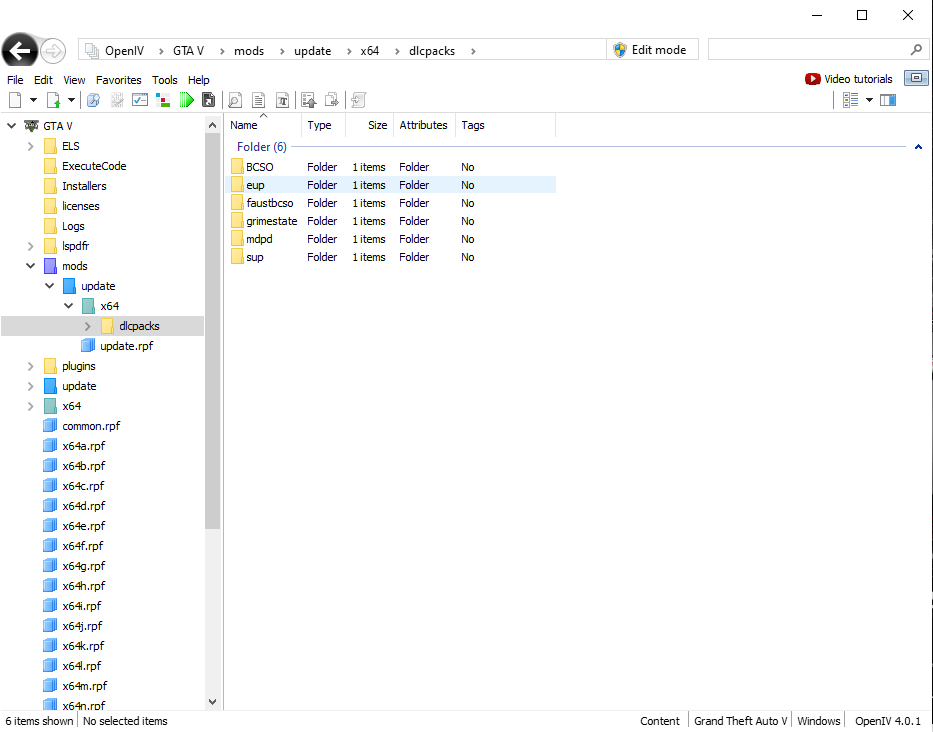Click inside the search input box
Viewport: 933px width, 732px height.
click(808, 50)
